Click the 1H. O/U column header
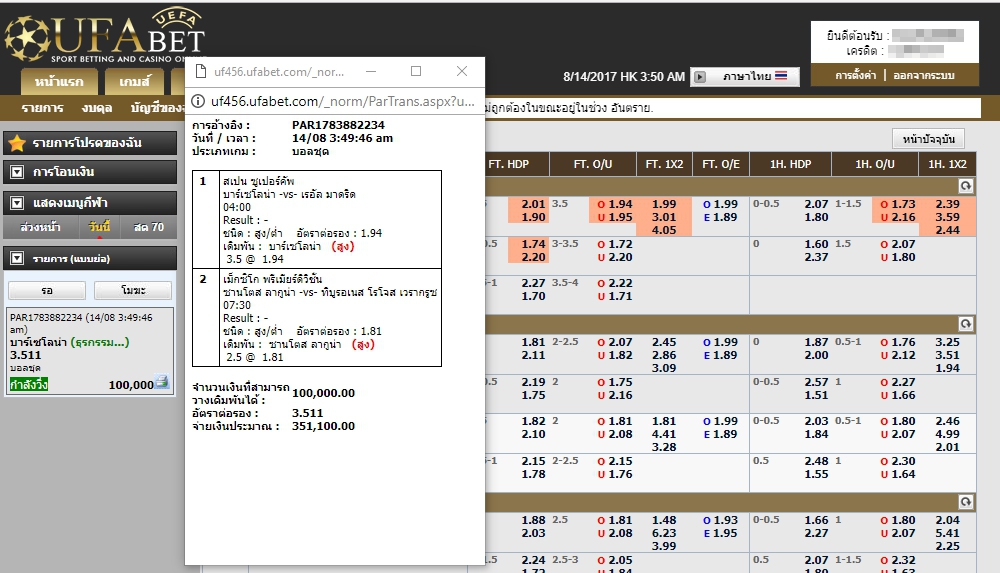Viewport: 1000px width, 573px height. (875, 164)
